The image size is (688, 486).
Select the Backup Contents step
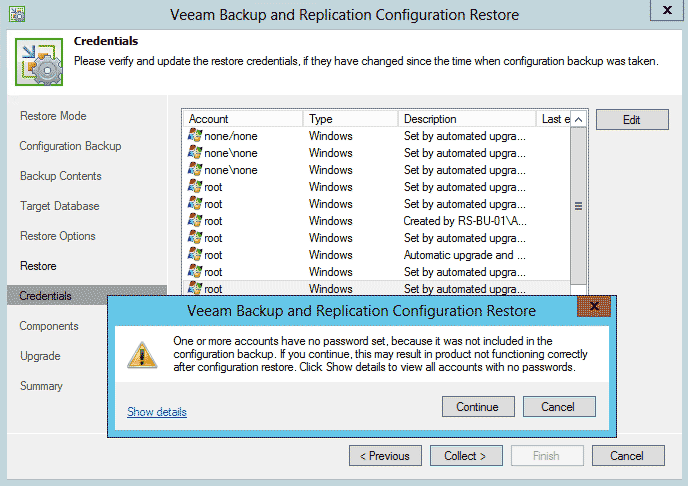61,176
